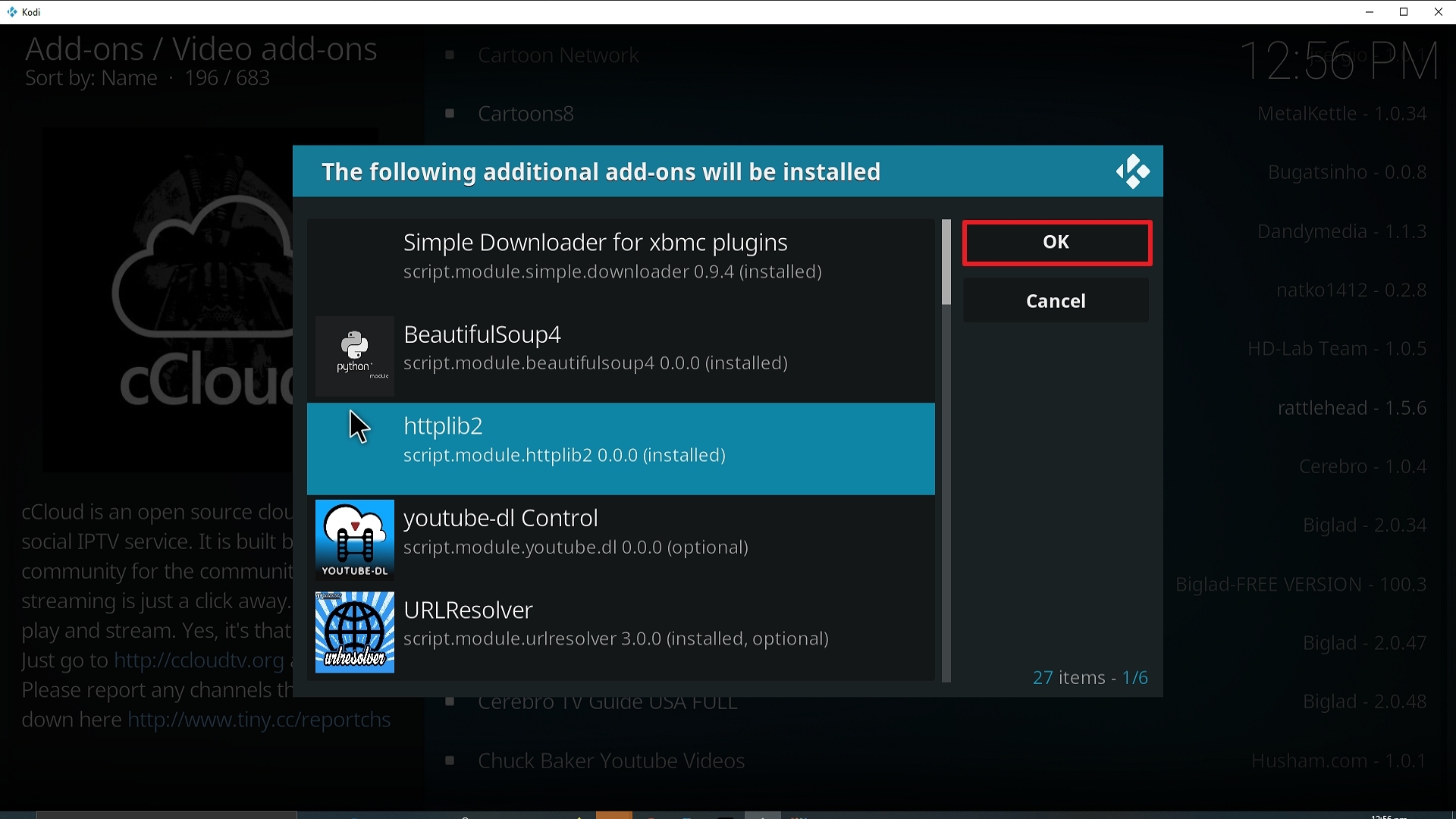Click the 'MetalKettle - 1.0.34' version text

click(1342, 114)
